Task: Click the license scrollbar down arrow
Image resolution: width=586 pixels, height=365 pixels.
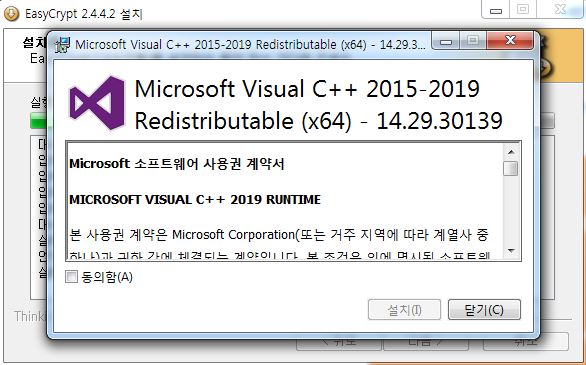Action: coord(511,251)
